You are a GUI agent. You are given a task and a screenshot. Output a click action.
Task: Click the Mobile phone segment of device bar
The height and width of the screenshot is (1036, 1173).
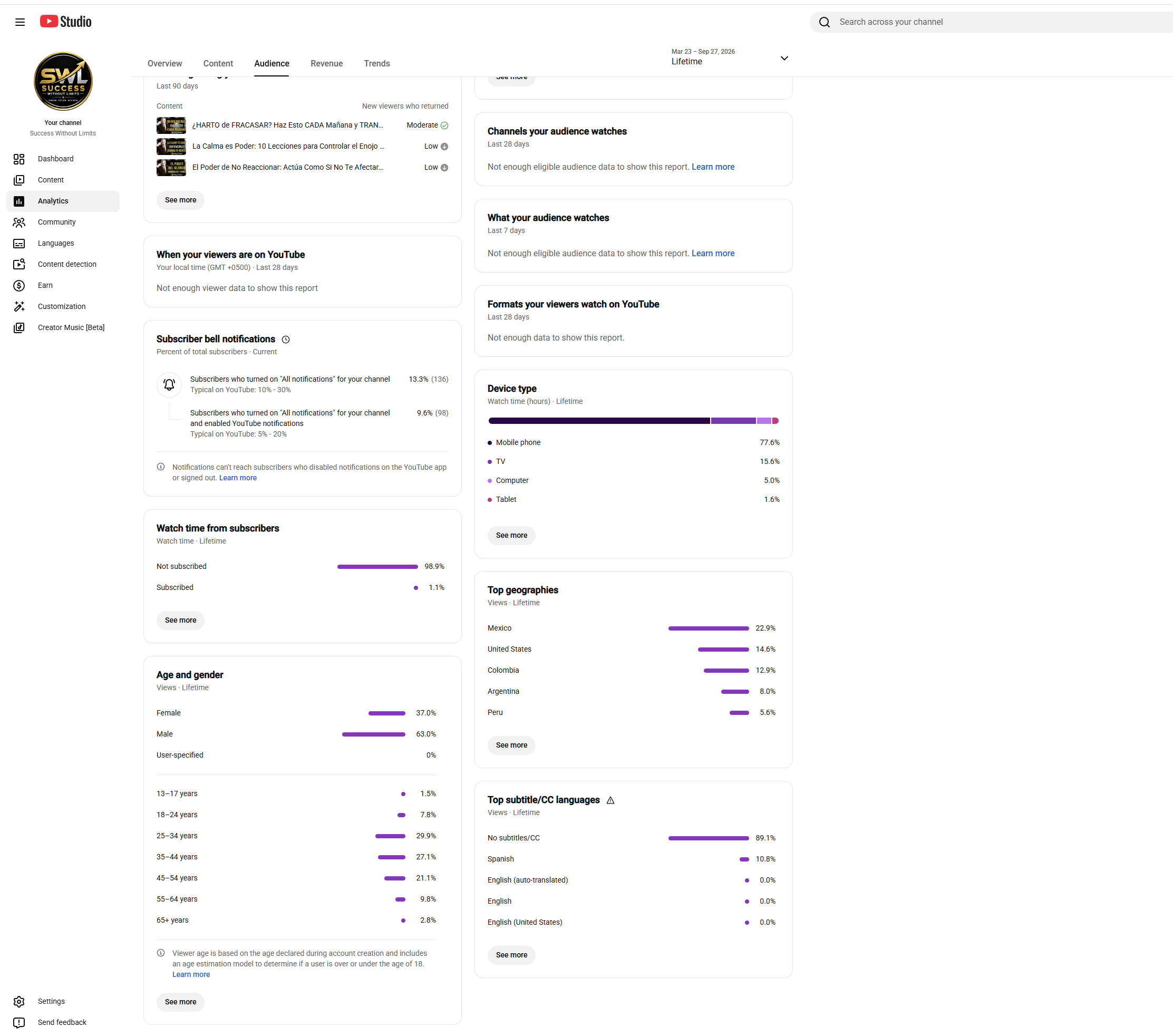pyautogui.click(x=599, y=421)
